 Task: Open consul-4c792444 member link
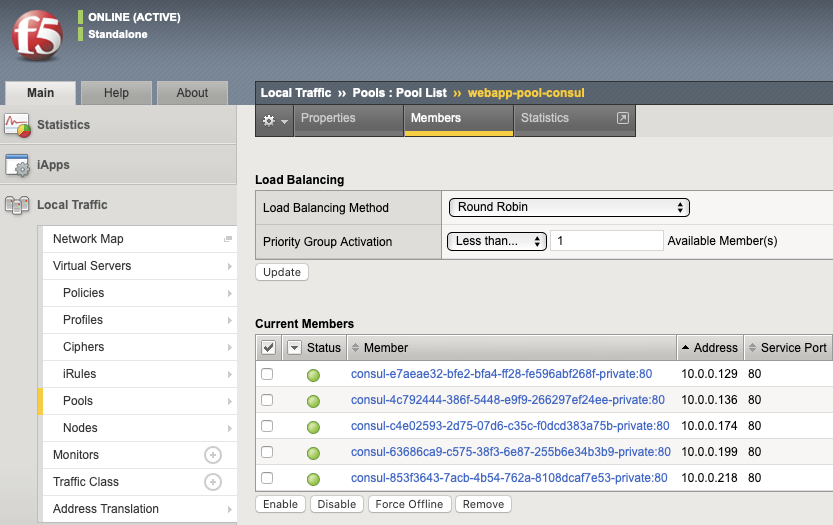pos(507,400)
